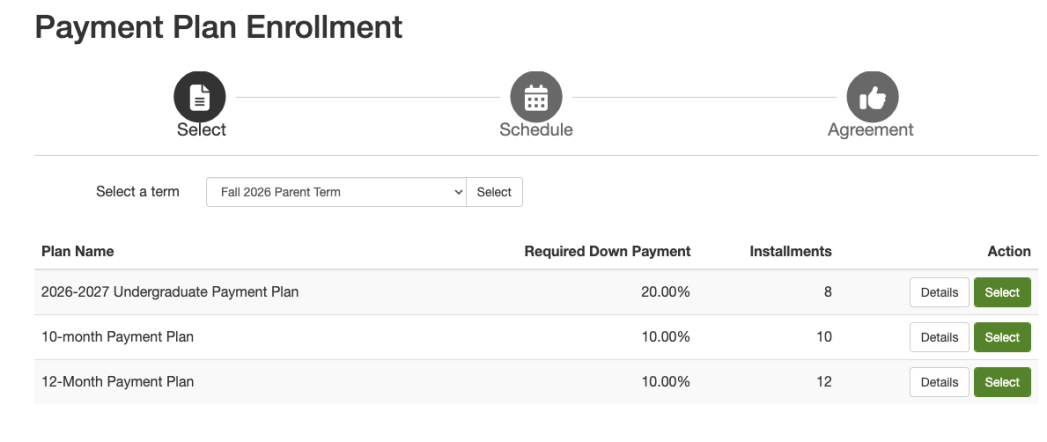
Task: View Details for 2026-2027 Undergraduate Payment Plan
Action: (939, 292)
